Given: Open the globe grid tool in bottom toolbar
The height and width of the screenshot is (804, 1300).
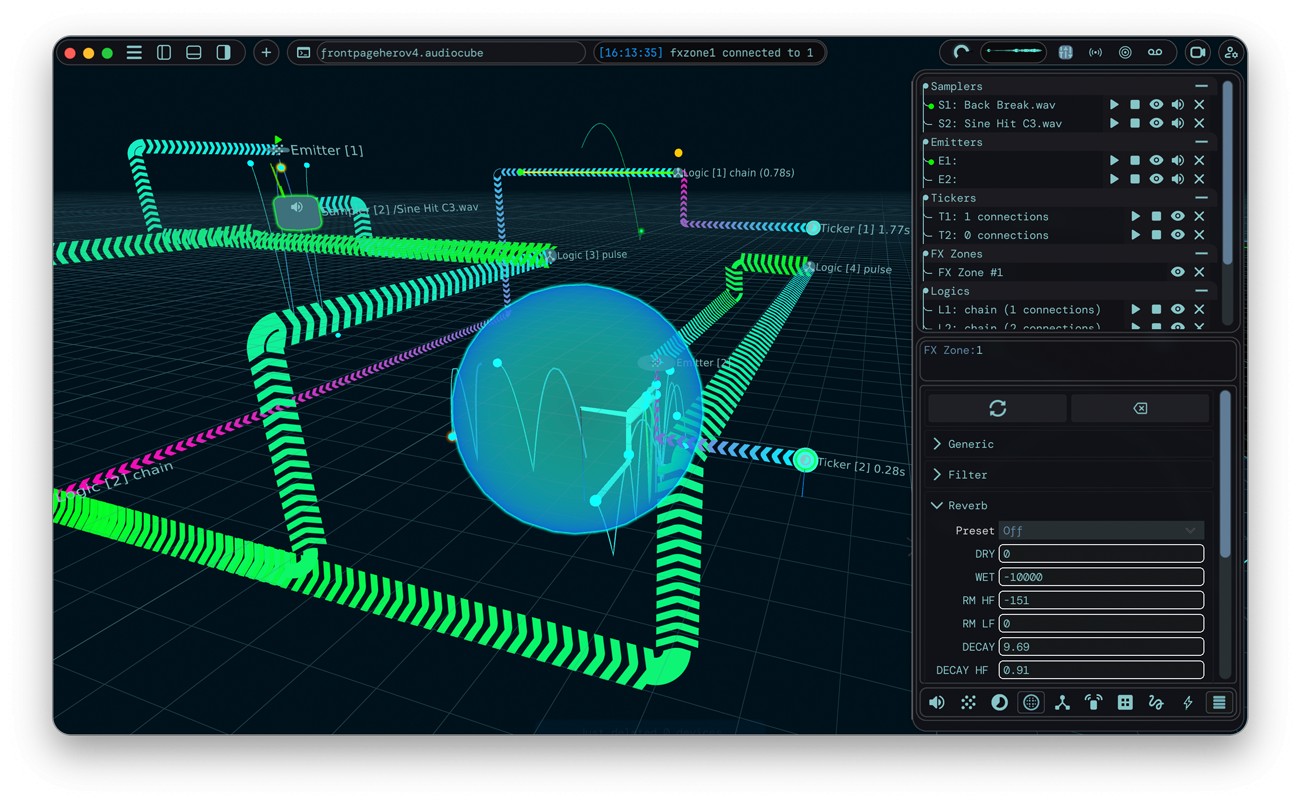Looking at the screenshot, I should point(1030,703).
